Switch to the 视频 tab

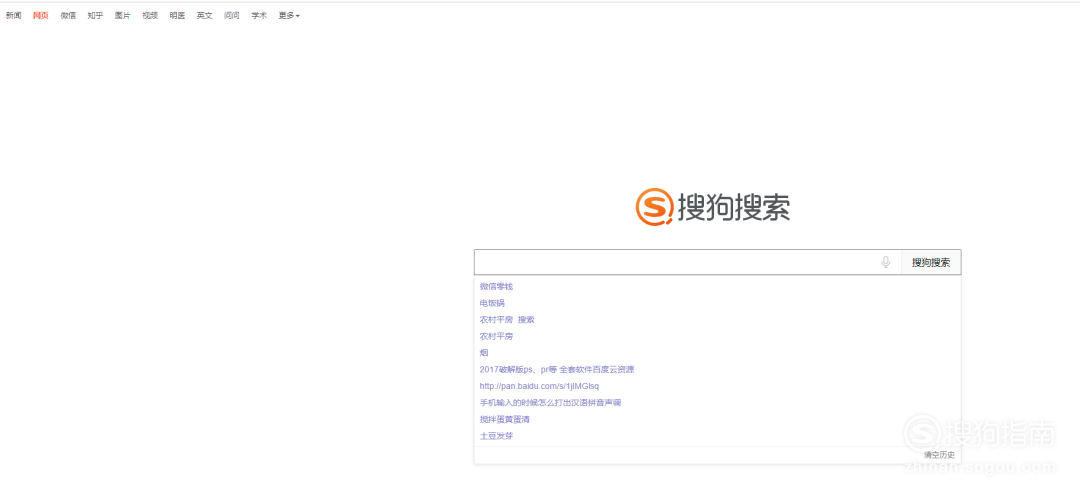(x=150, y=16)
